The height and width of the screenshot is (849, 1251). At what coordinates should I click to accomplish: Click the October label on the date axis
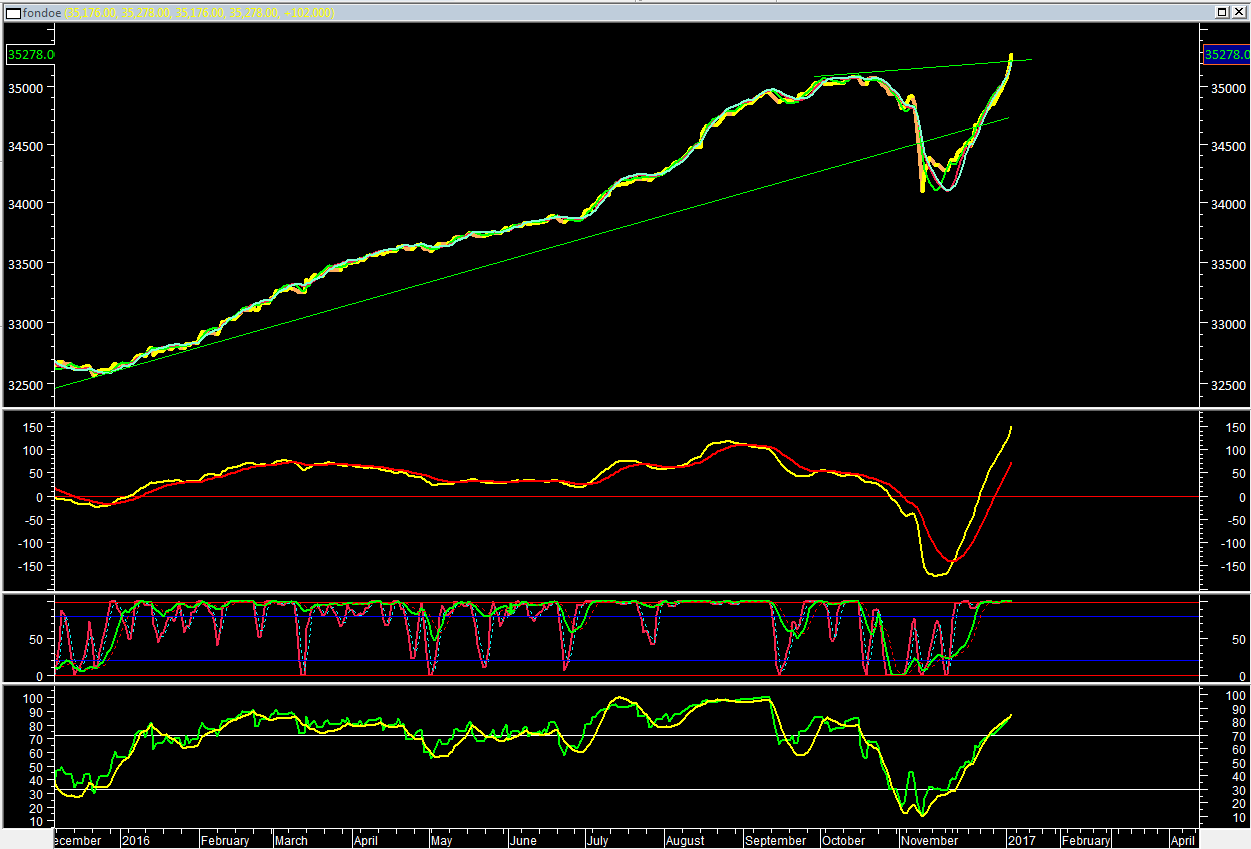[844, 841]
